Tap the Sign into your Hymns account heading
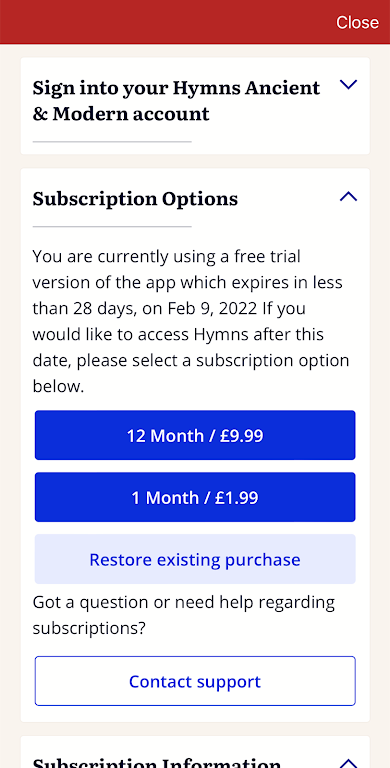This screenshot has width=390, height=768. click(176, 100)
